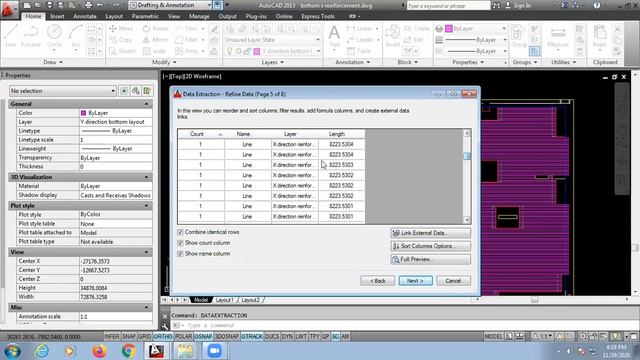Click Cancel in Data Extraction dialog

453,281
